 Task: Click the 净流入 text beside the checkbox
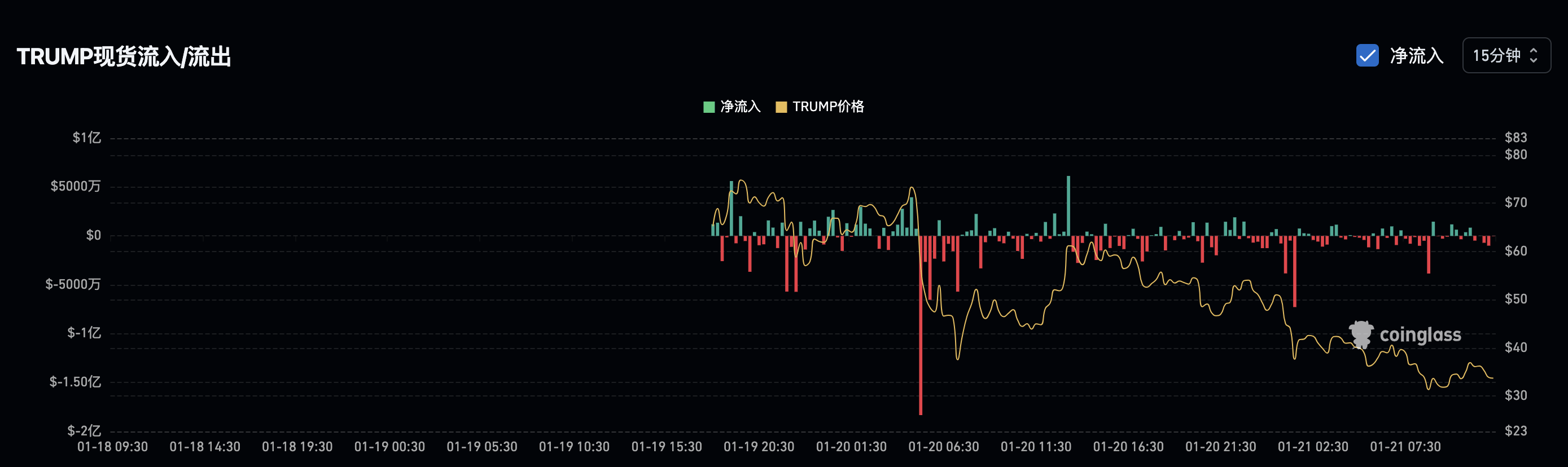[x=1416, y=56]
